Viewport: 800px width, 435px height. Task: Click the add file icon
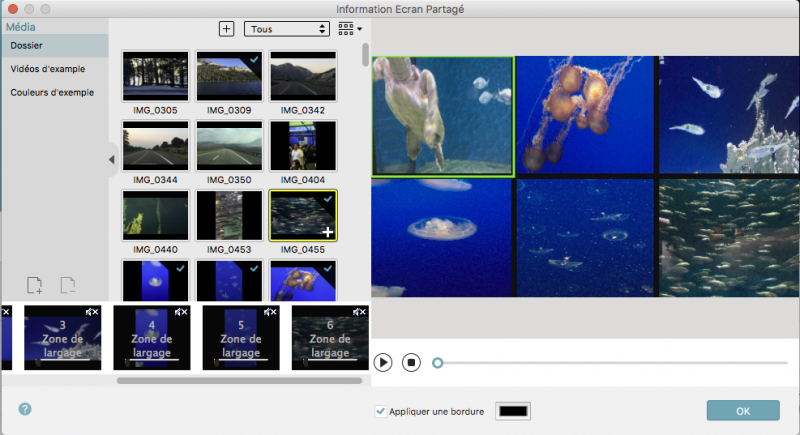tap(35, 285)
